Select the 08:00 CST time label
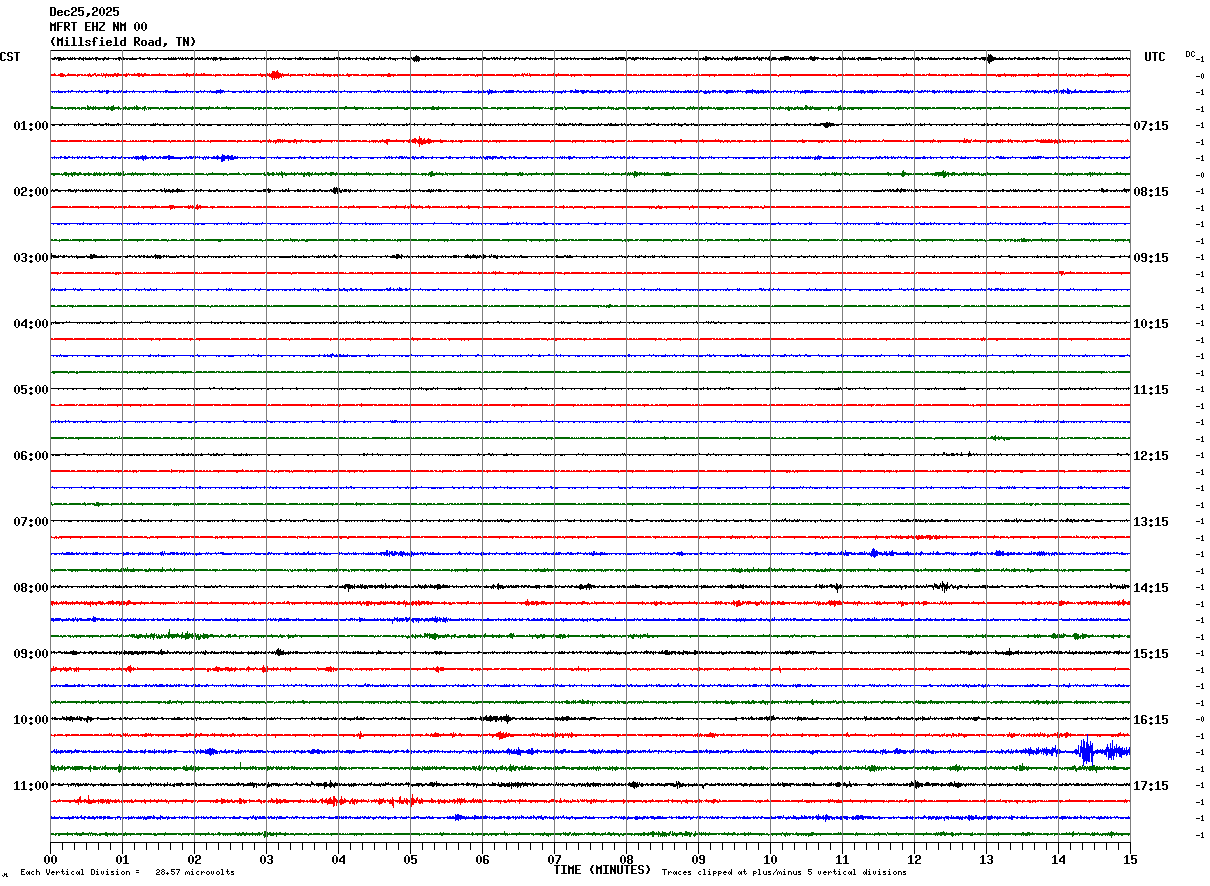 pos(31,588)
